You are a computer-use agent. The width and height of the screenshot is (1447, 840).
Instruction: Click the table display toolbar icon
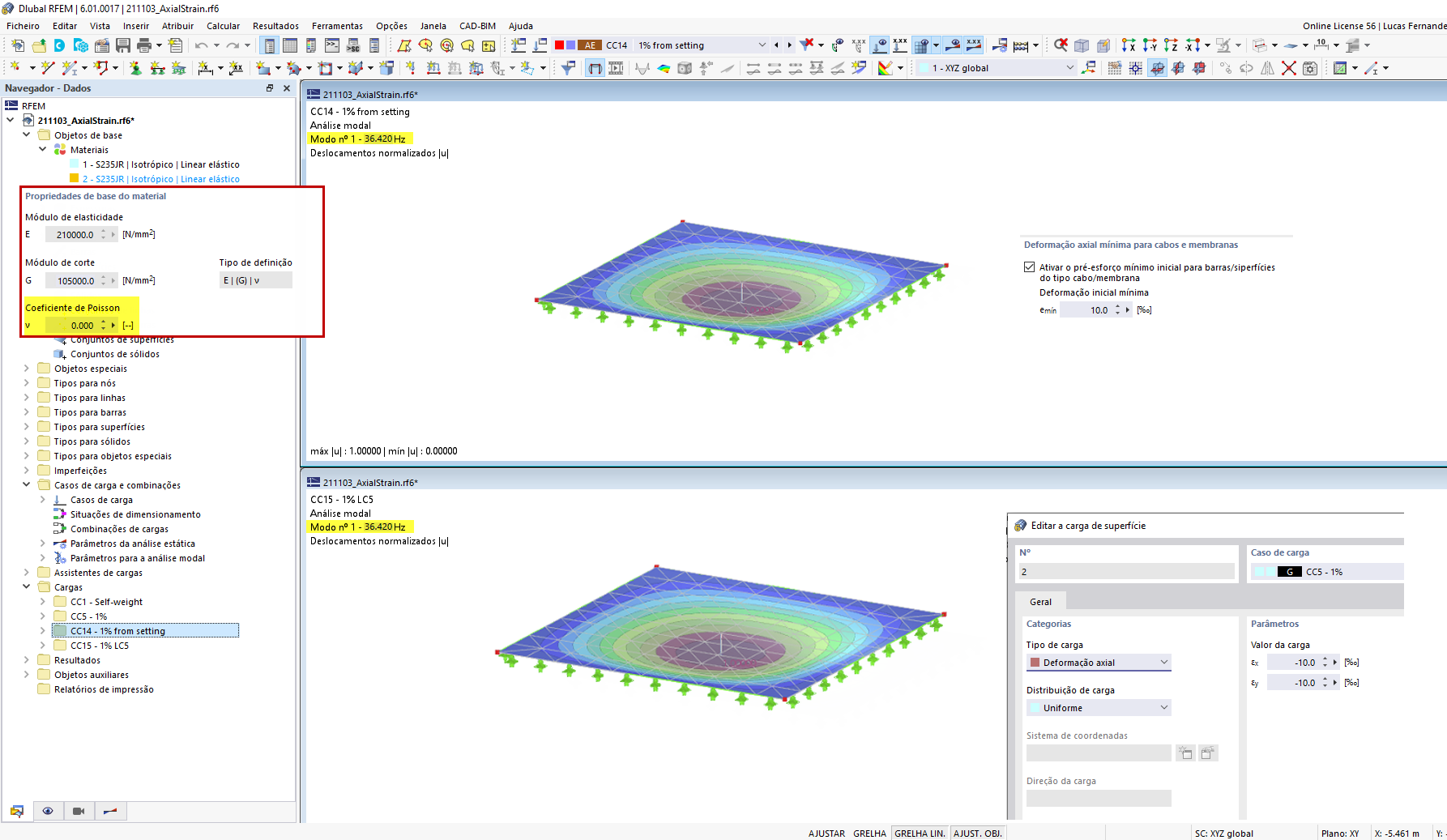pyautogui.click(x=290, y=45)
